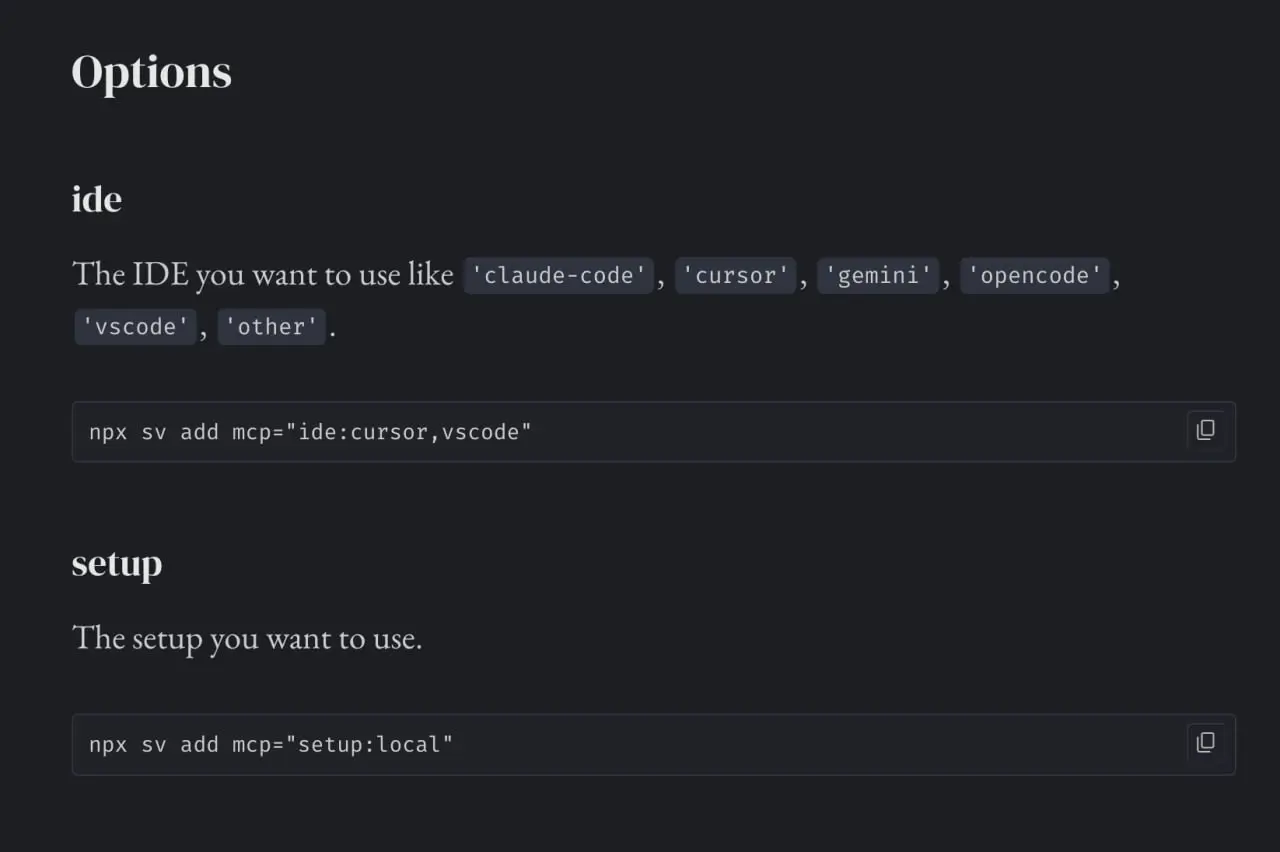This screenshot has width=1280, height=852.
Task: Click the 'gemini' inline code chip
Action: click(x=879, y=275)
